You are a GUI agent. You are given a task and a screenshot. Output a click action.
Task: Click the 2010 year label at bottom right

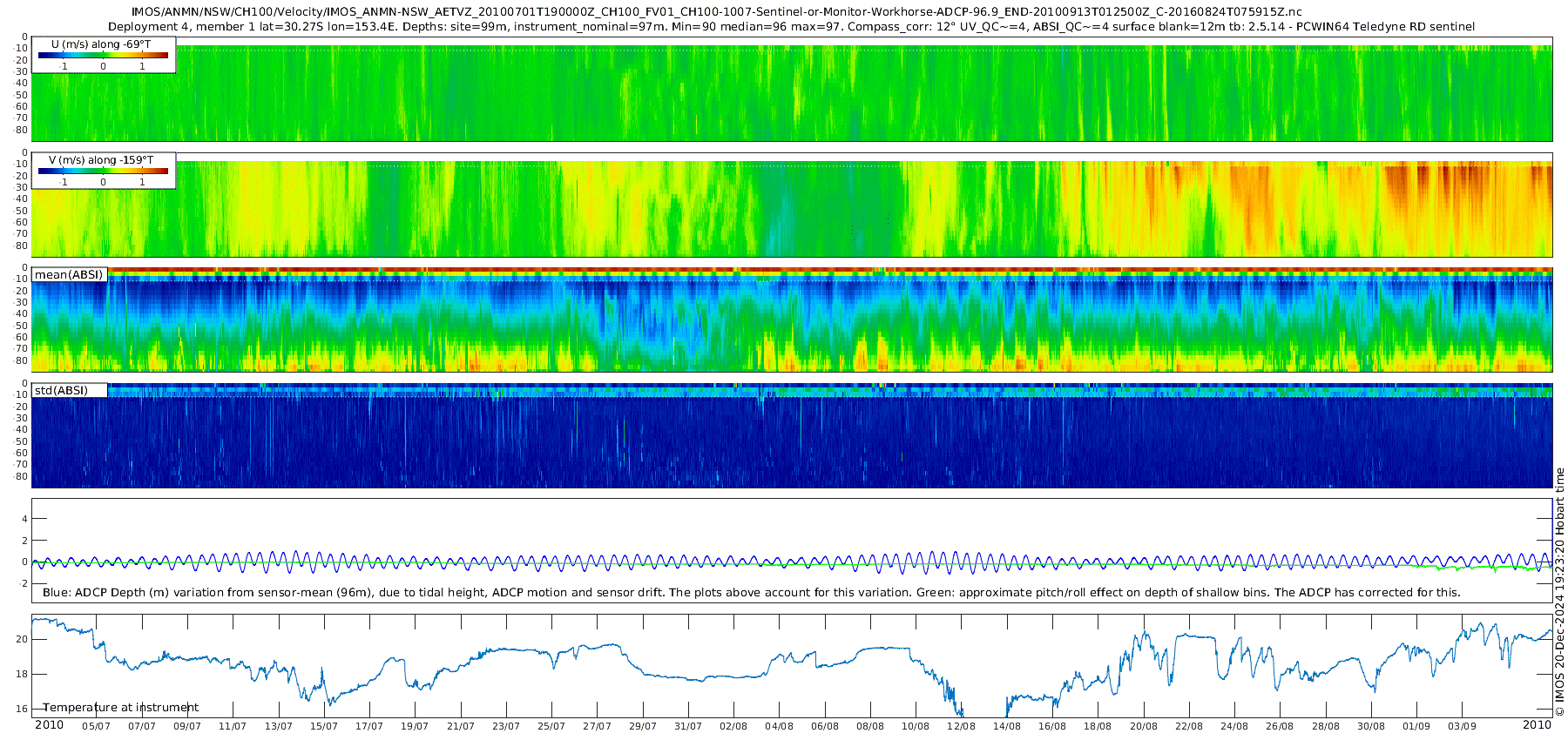coord(1537,725)
